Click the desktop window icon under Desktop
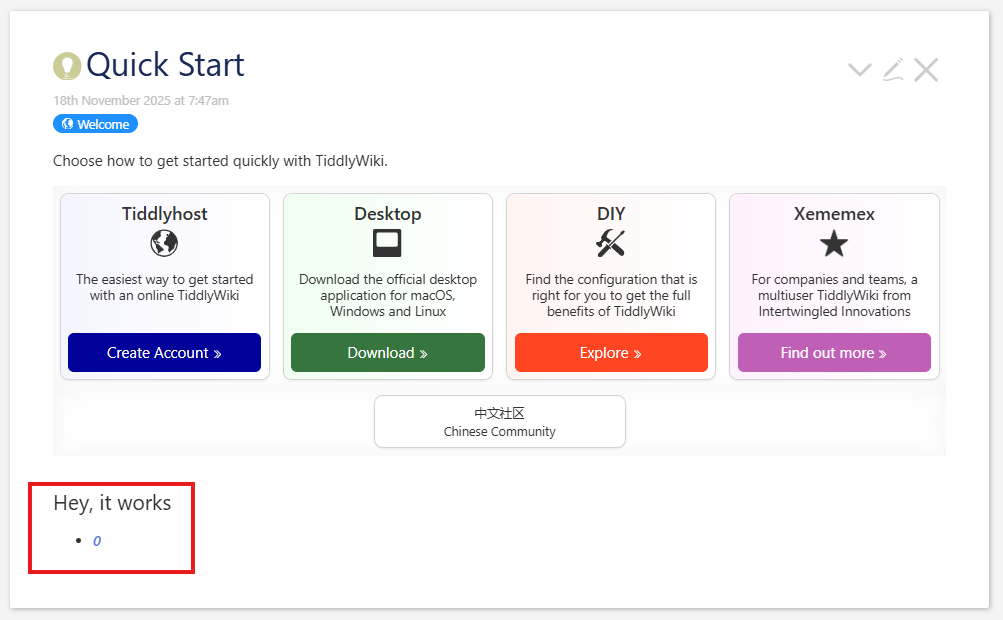This screenshot has width=1003, height=620. click(x=387, y=243)
